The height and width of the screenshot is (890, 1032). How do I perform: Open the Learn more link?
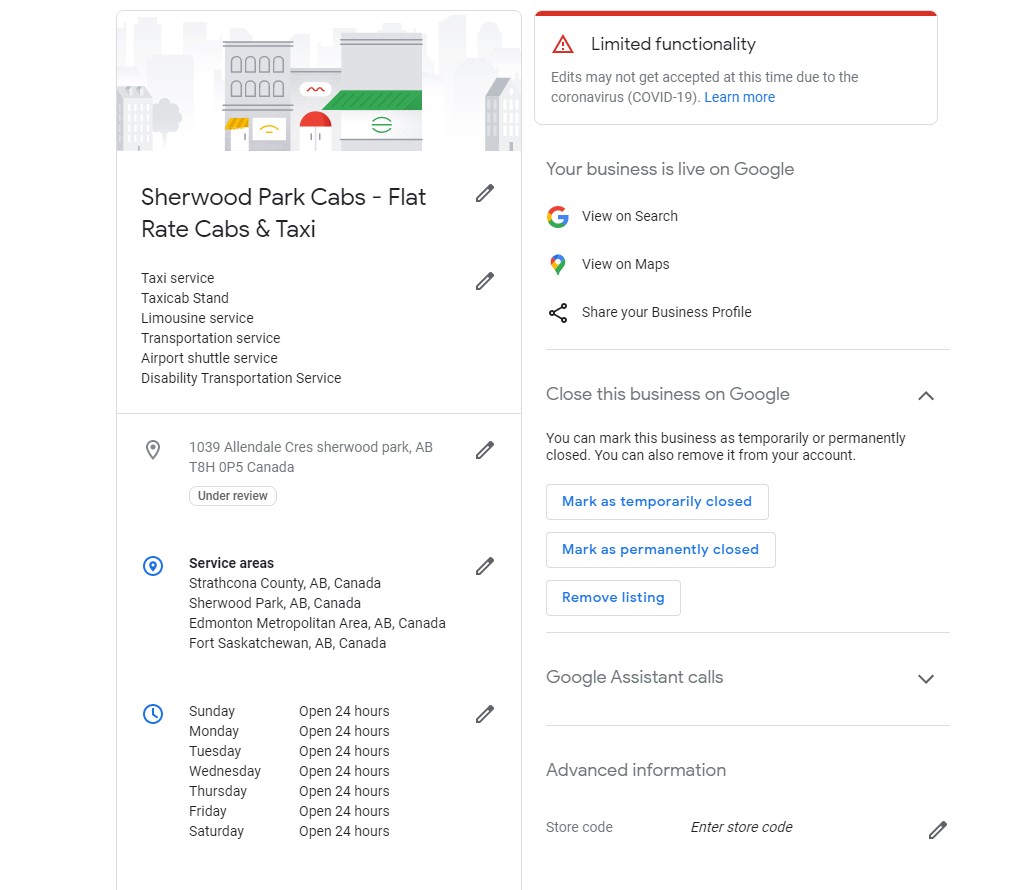pos(739,97)
